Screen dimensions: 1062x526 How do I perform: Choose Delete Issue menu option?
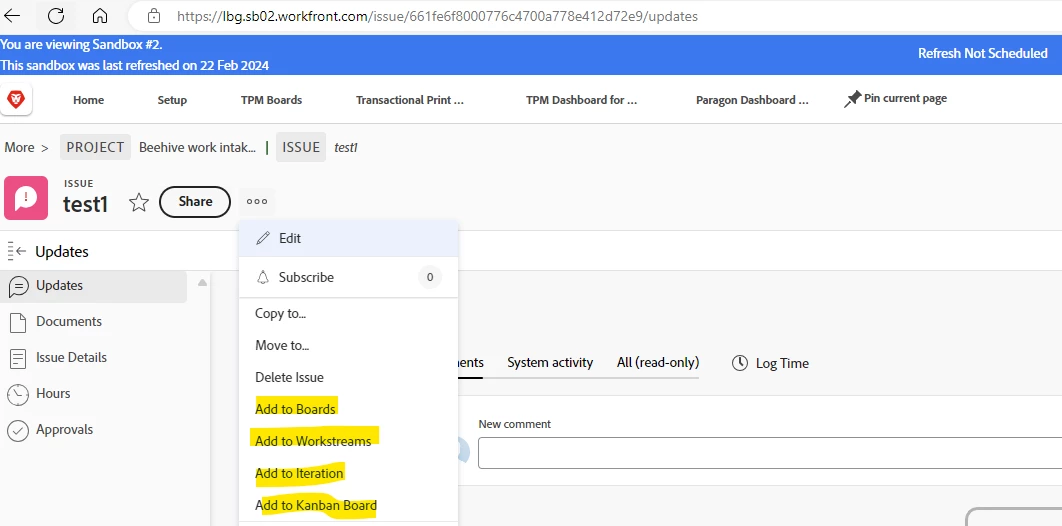289,377
